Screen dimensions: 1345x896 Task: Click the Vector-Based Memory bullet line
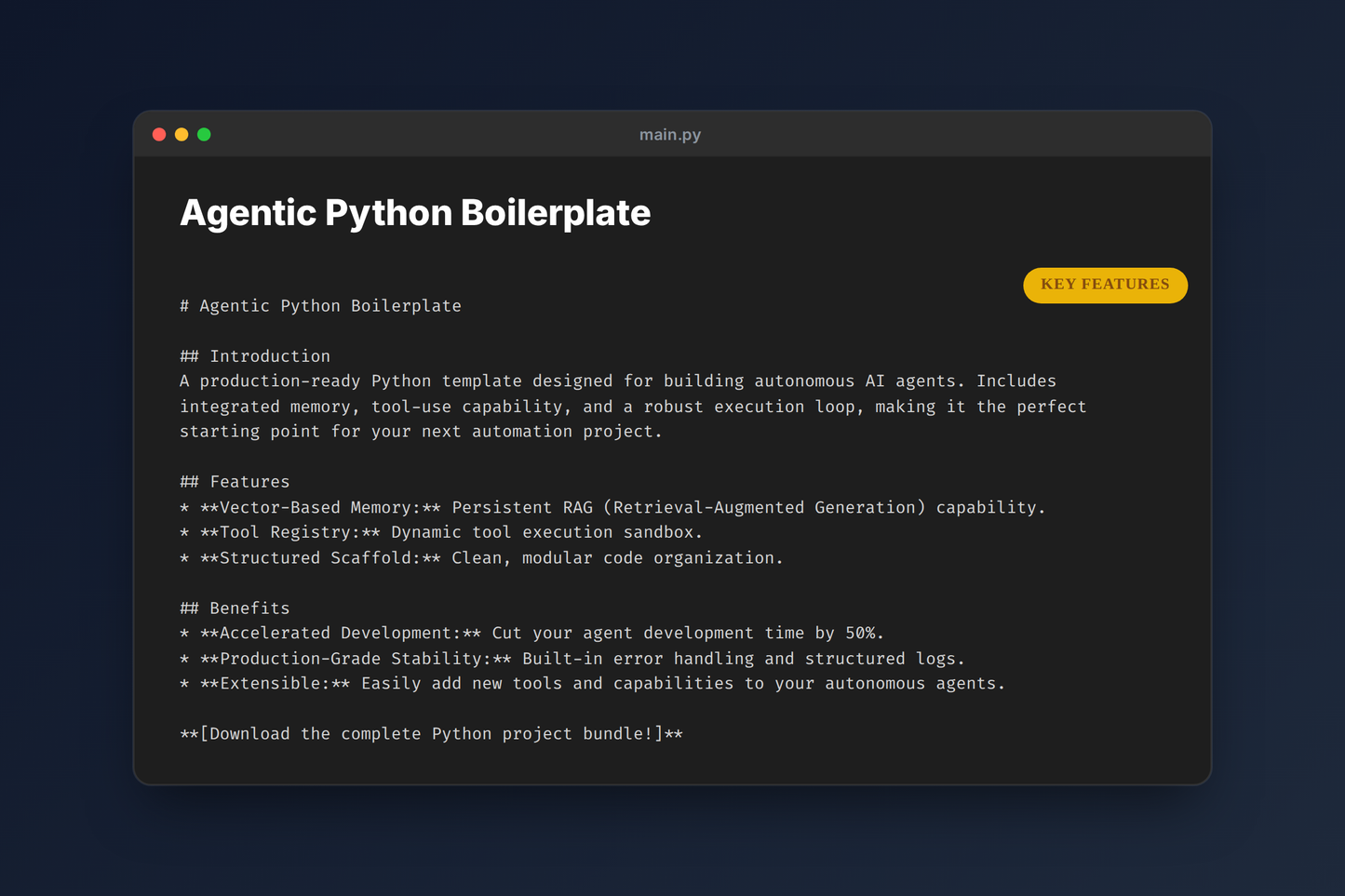[x=612, y=507]
